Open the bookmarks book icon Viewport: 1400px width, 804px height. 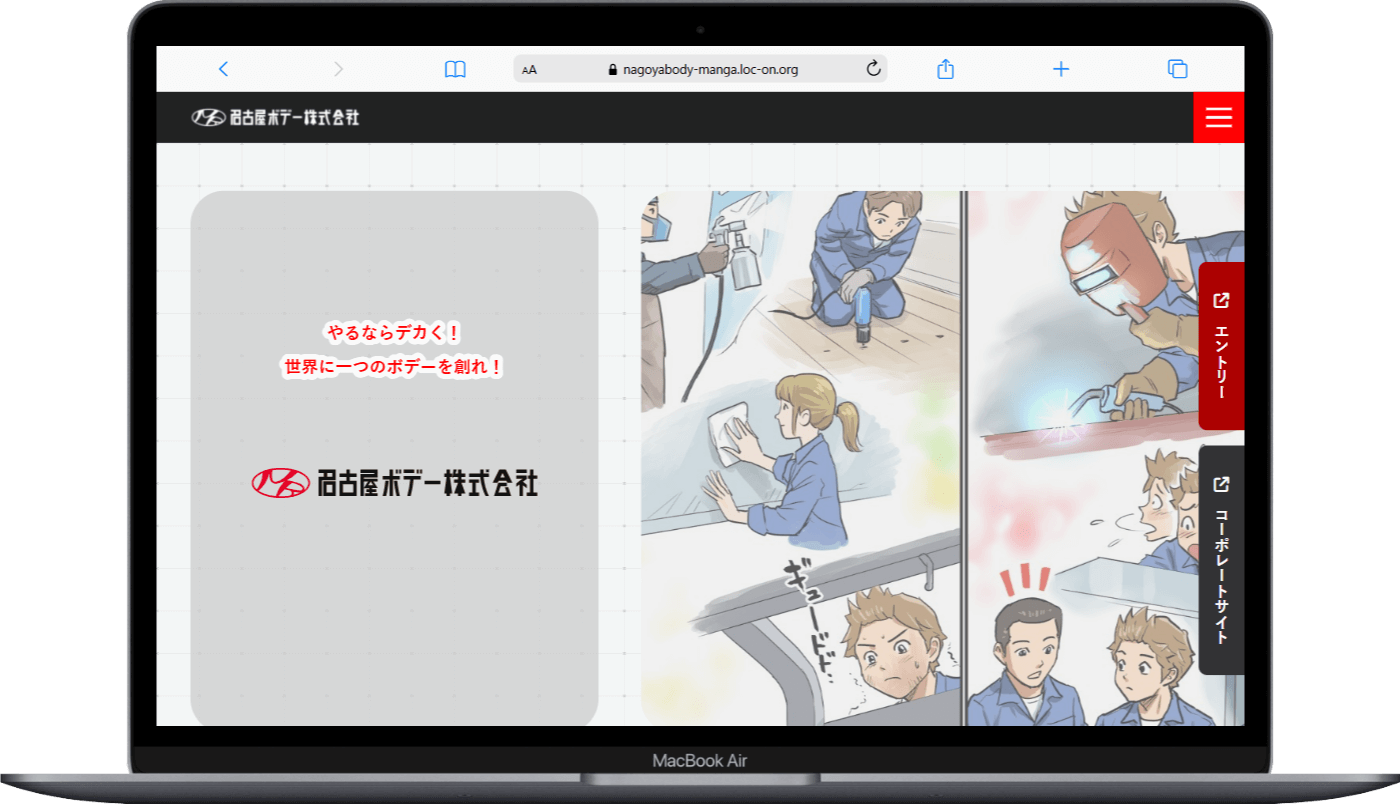tap(455, 69)
